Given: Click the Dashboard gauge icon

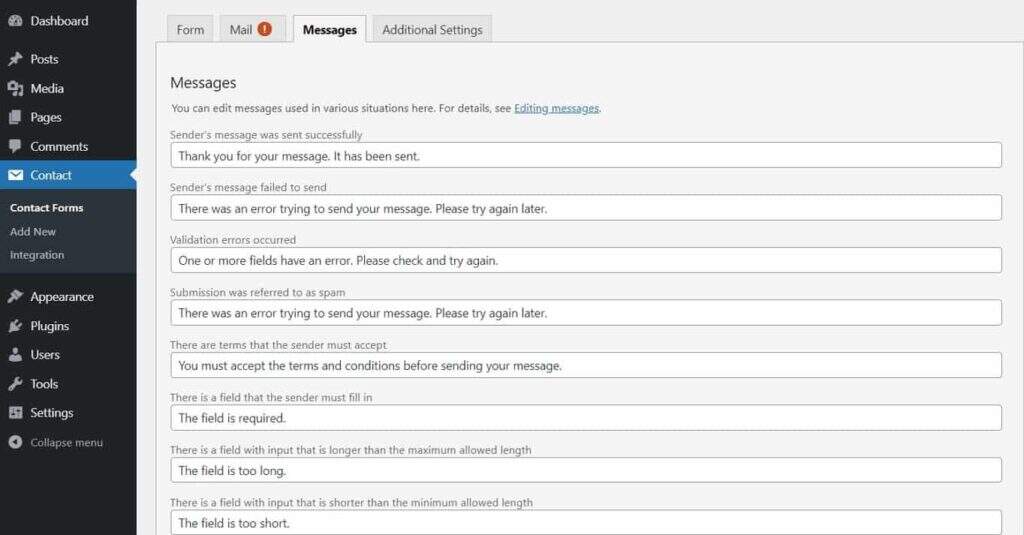Looking at the screenshot, I should pos(15,21).
